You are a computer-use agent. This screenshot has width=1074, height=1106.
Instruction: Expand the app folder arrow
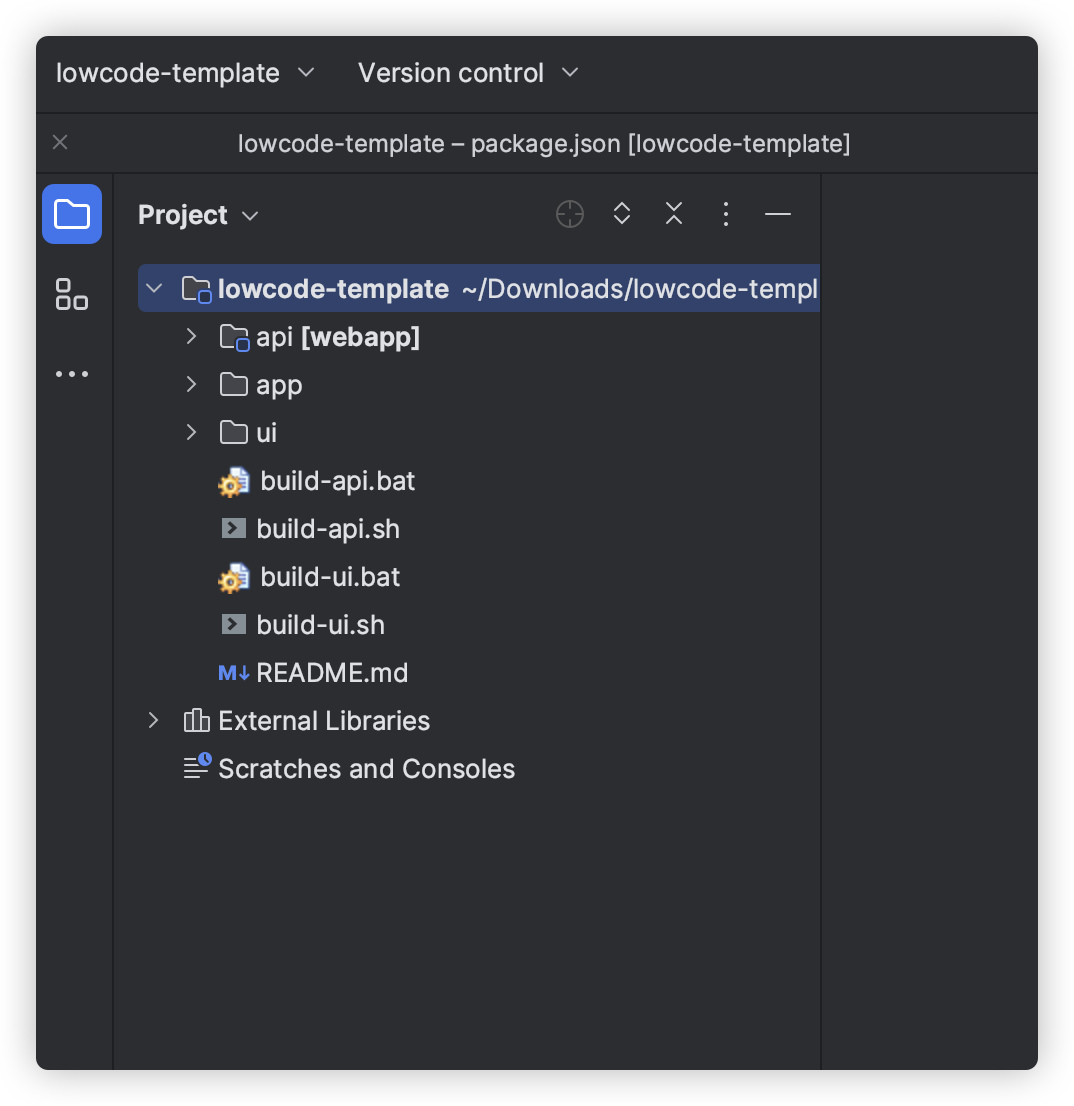(192, 385)
